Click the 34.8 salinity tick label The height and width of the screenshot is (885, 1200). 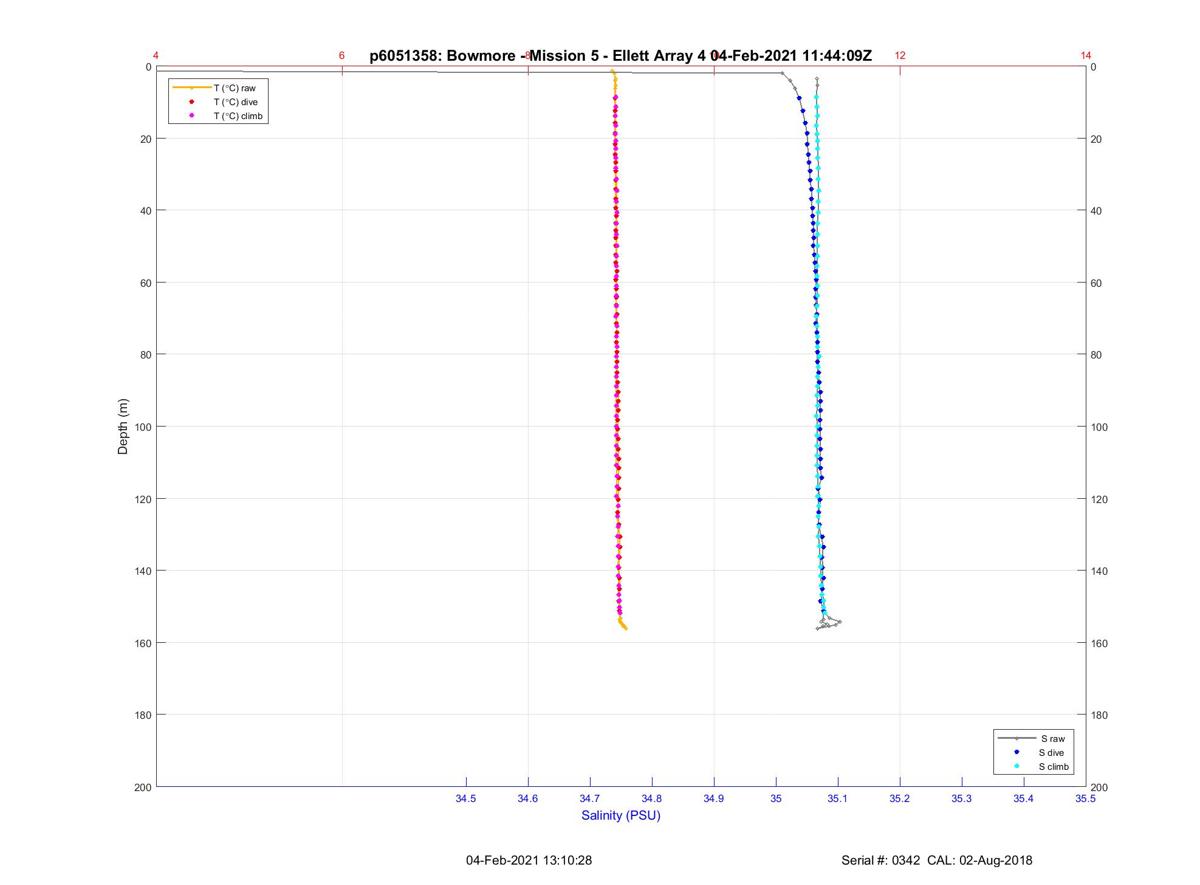pos(652,798)
